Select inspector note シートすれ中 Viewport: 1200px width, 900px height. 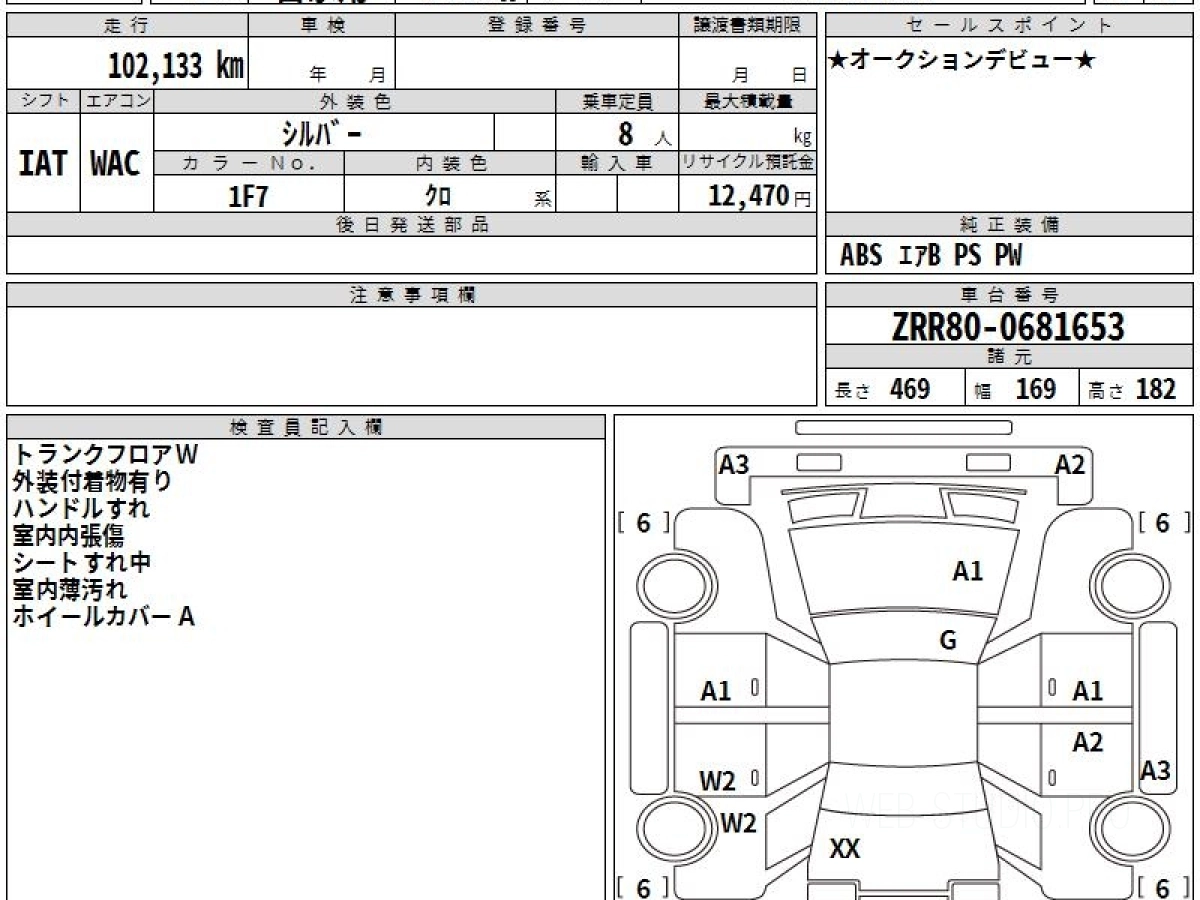81,562
